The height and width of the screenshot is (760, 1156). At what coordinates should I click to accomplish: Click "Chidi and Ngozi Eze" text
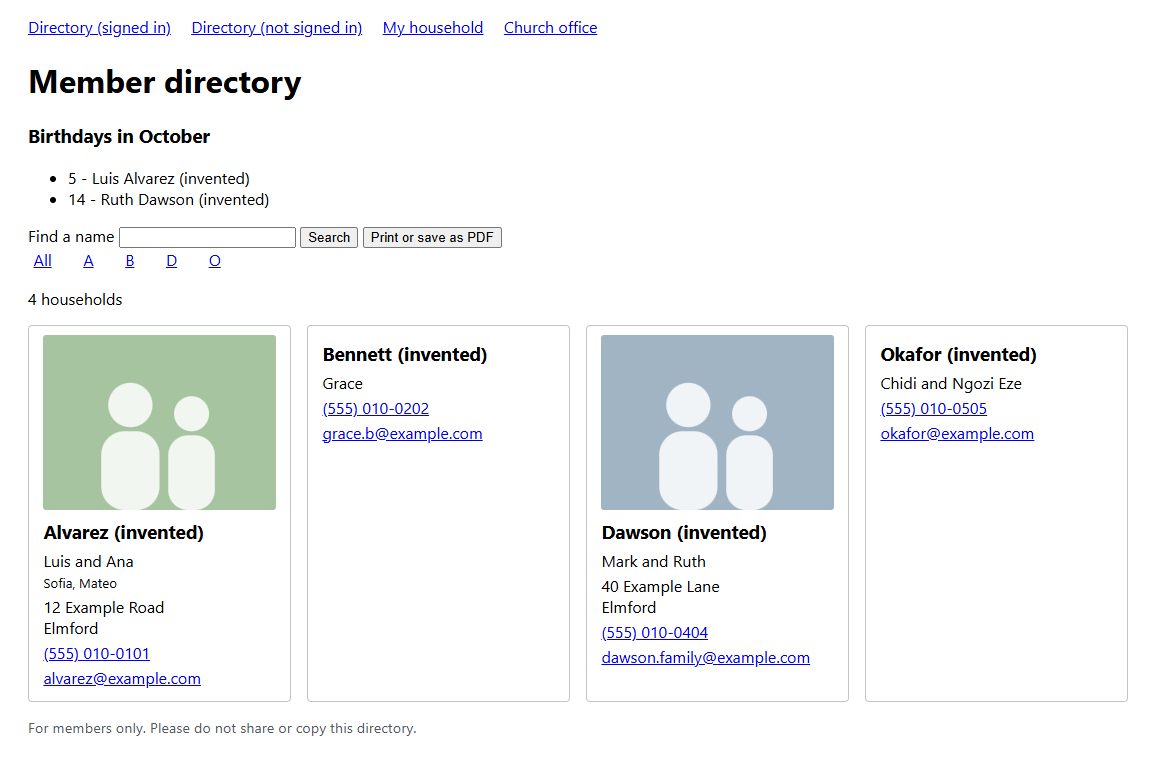click(951, 384)
